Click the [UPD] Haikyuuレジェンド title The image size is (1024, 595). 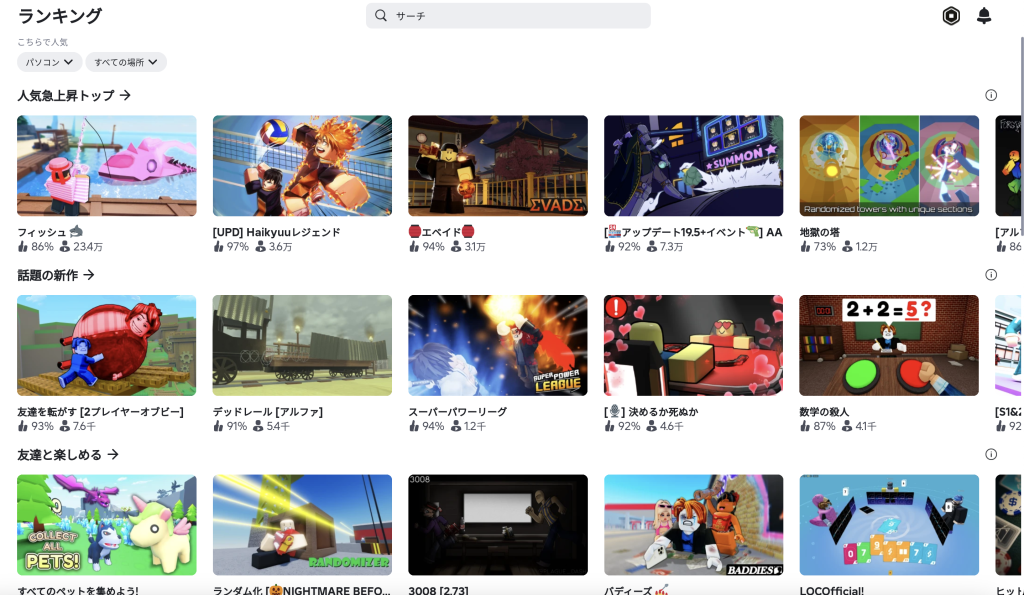(276, 232)
